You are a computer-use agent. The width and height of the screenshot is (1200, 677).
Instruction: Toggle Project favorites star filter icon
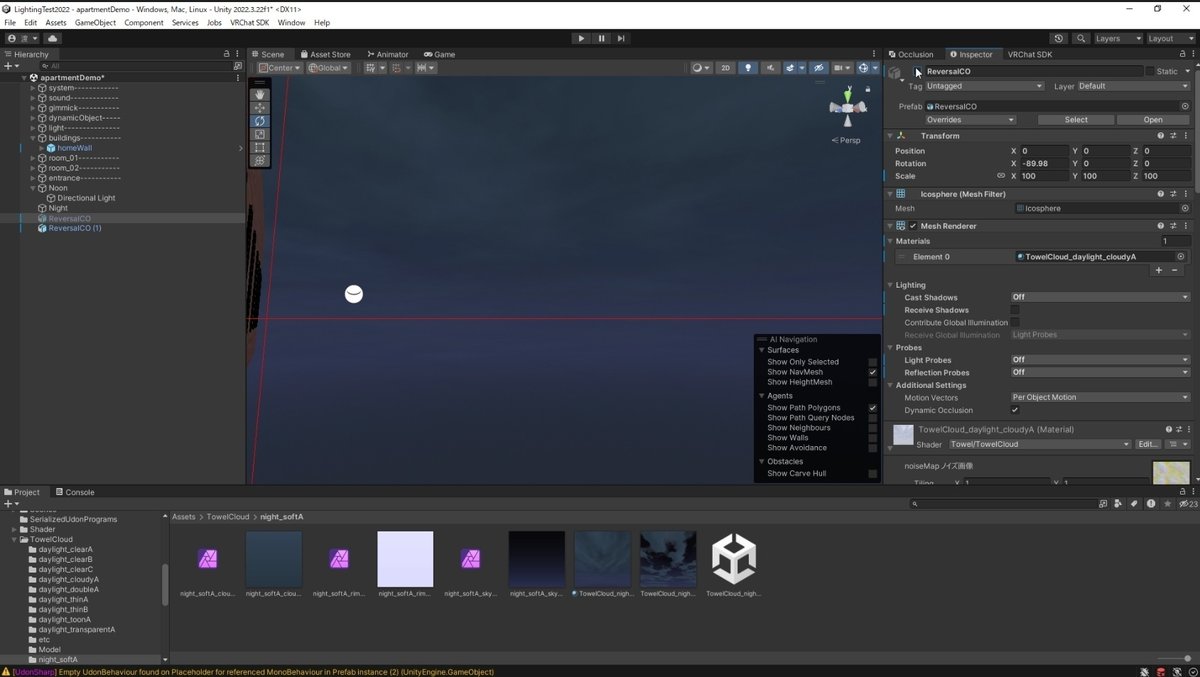1167,504
